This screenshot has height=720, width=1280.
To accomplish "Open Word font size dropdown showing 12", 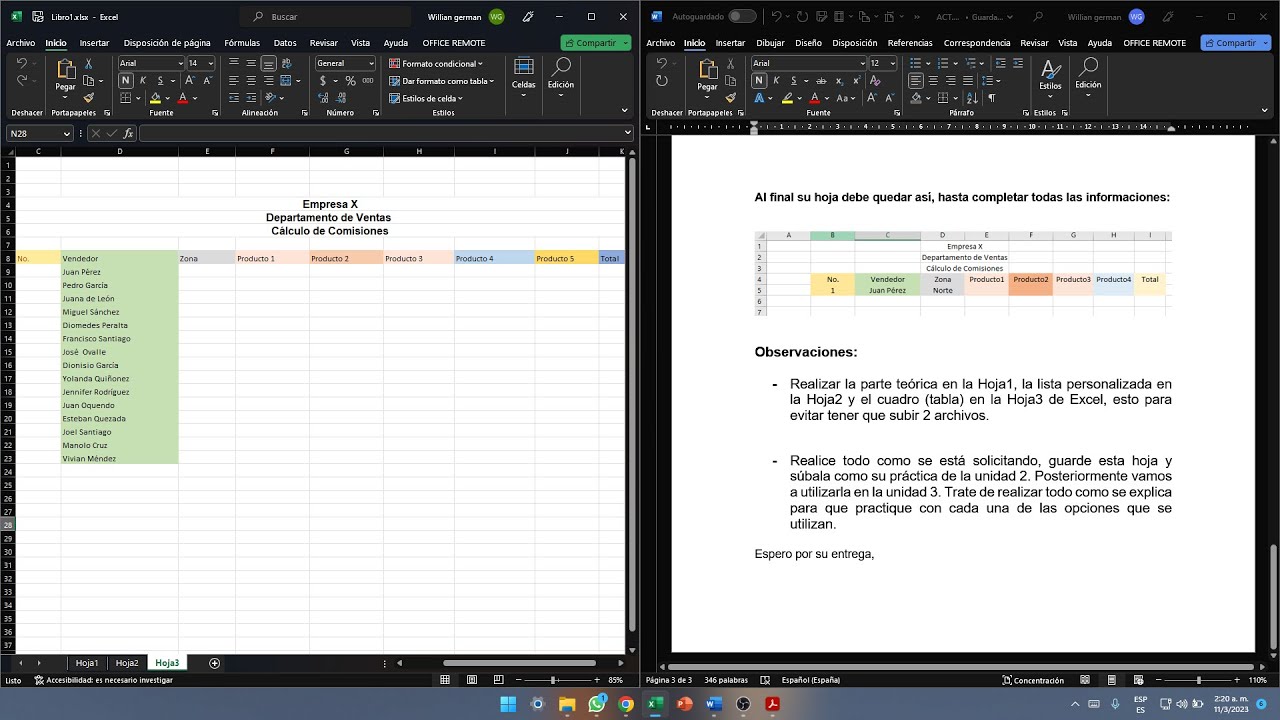I will 892,63.
